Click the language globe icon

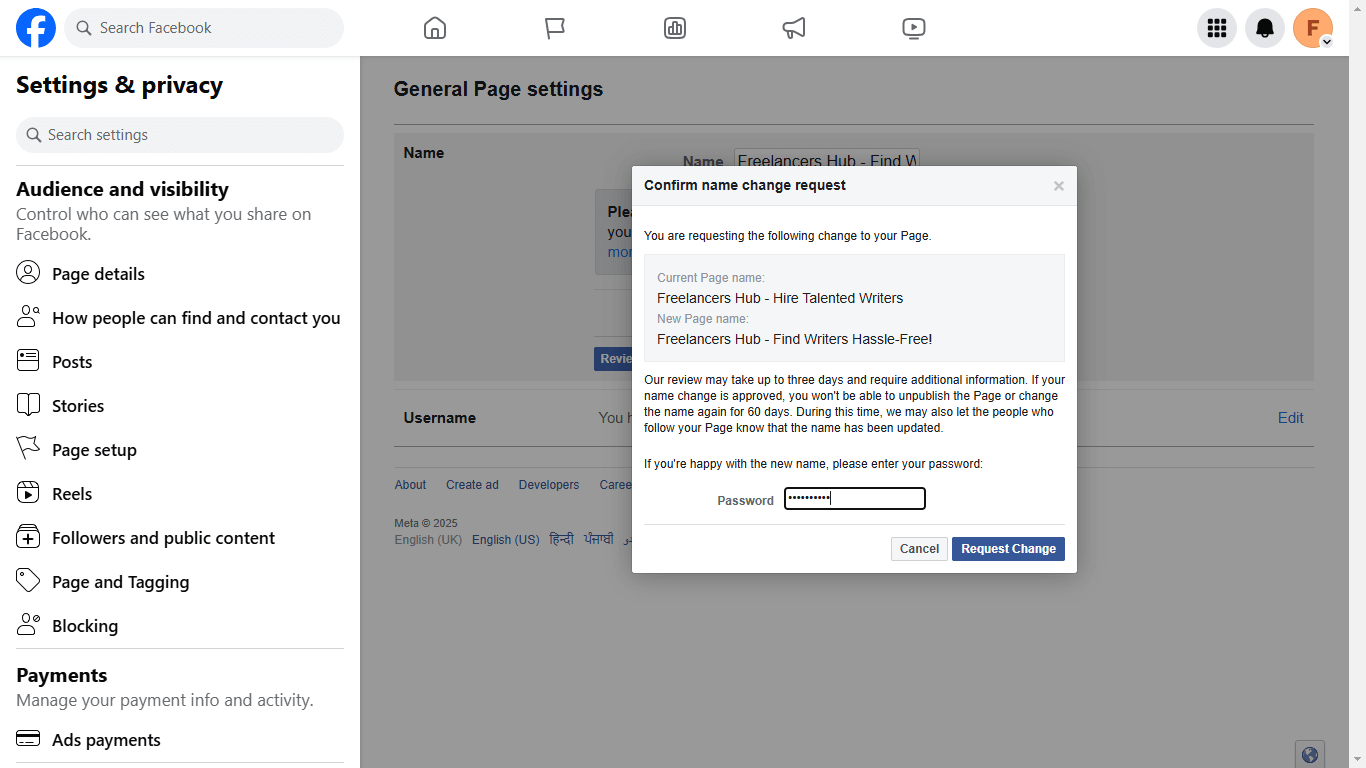(1309, 754)
